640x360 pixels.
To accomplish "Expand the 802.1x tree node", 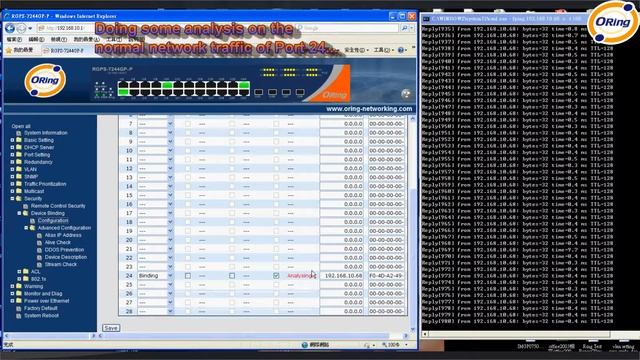I will point(19,279).
